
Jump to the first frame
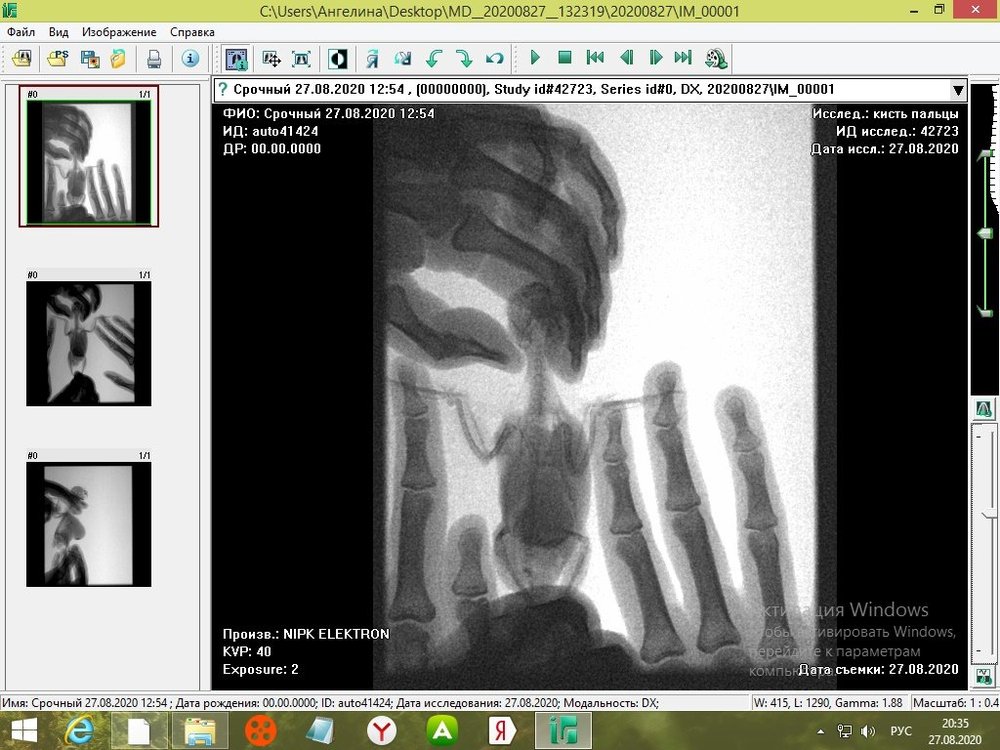pyautogui.click(x=594, y=59)
